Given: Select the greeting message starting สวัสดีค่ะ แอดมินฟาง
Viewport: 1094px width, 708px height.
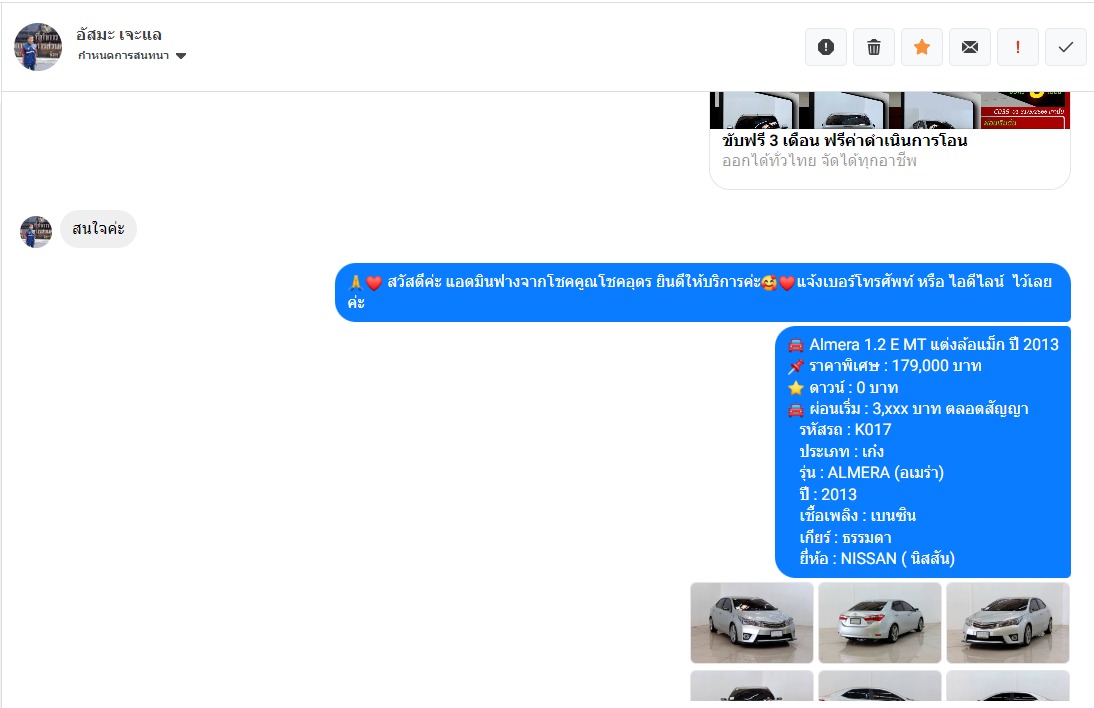Looking at the screenshot, I should coord(703,292).
